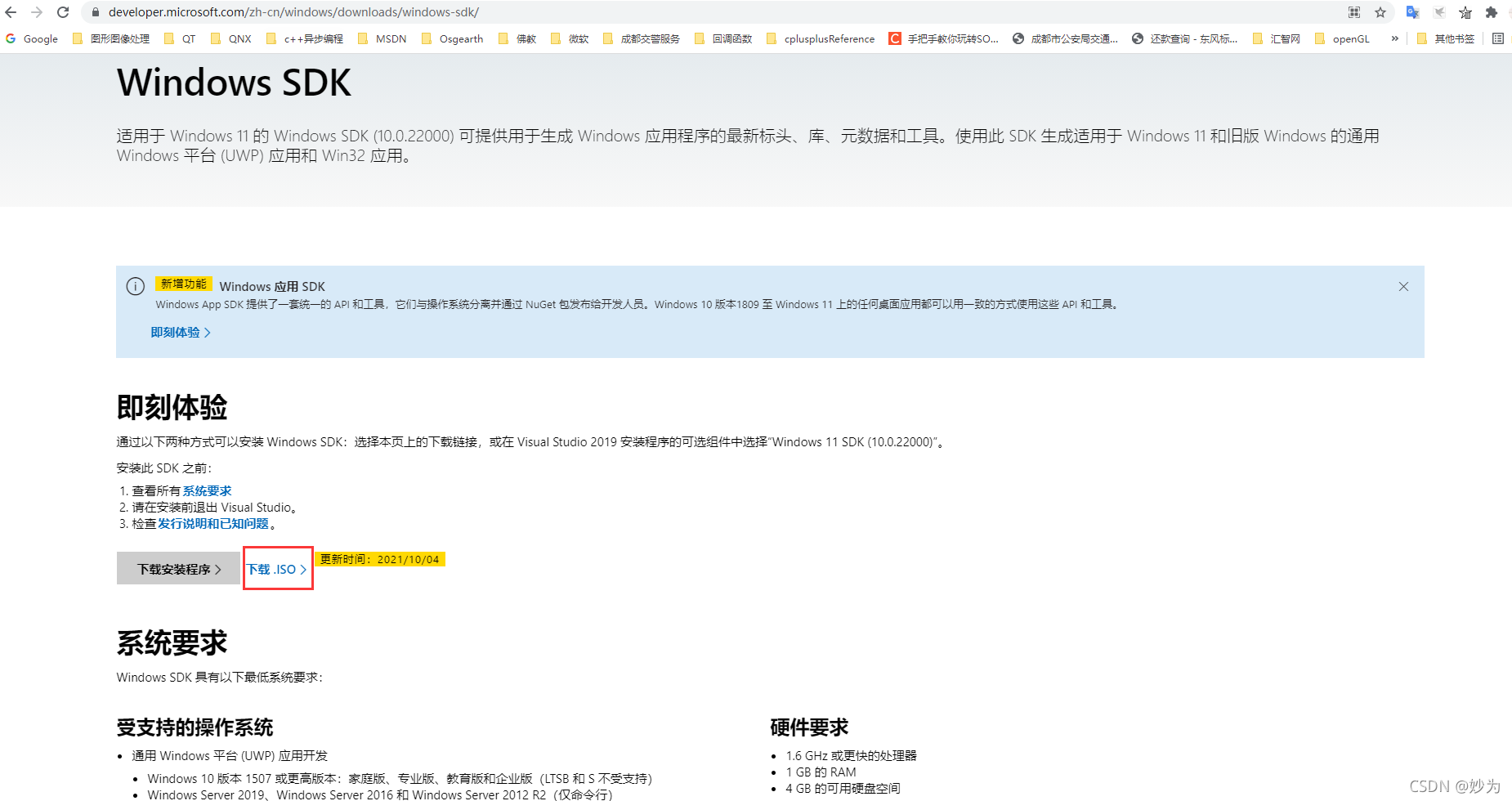
Task: Open the 手把手教你玩转SO bookmark
Action: tap(944, 38)
